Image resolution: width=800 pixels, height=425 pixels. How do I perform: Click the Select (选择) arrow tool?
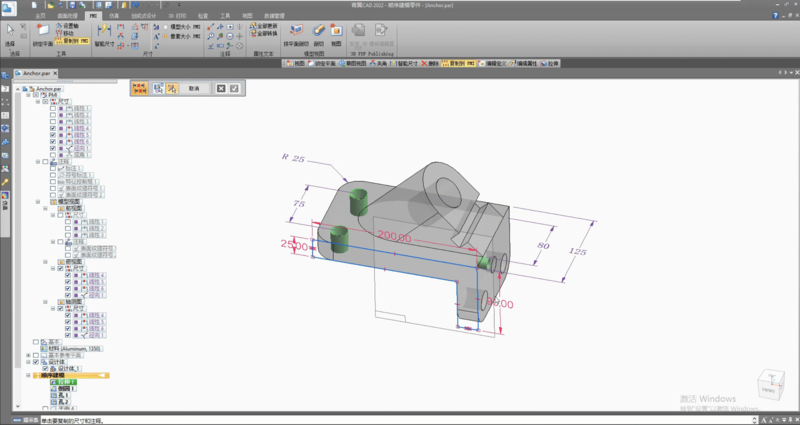(x=12, y=34)
